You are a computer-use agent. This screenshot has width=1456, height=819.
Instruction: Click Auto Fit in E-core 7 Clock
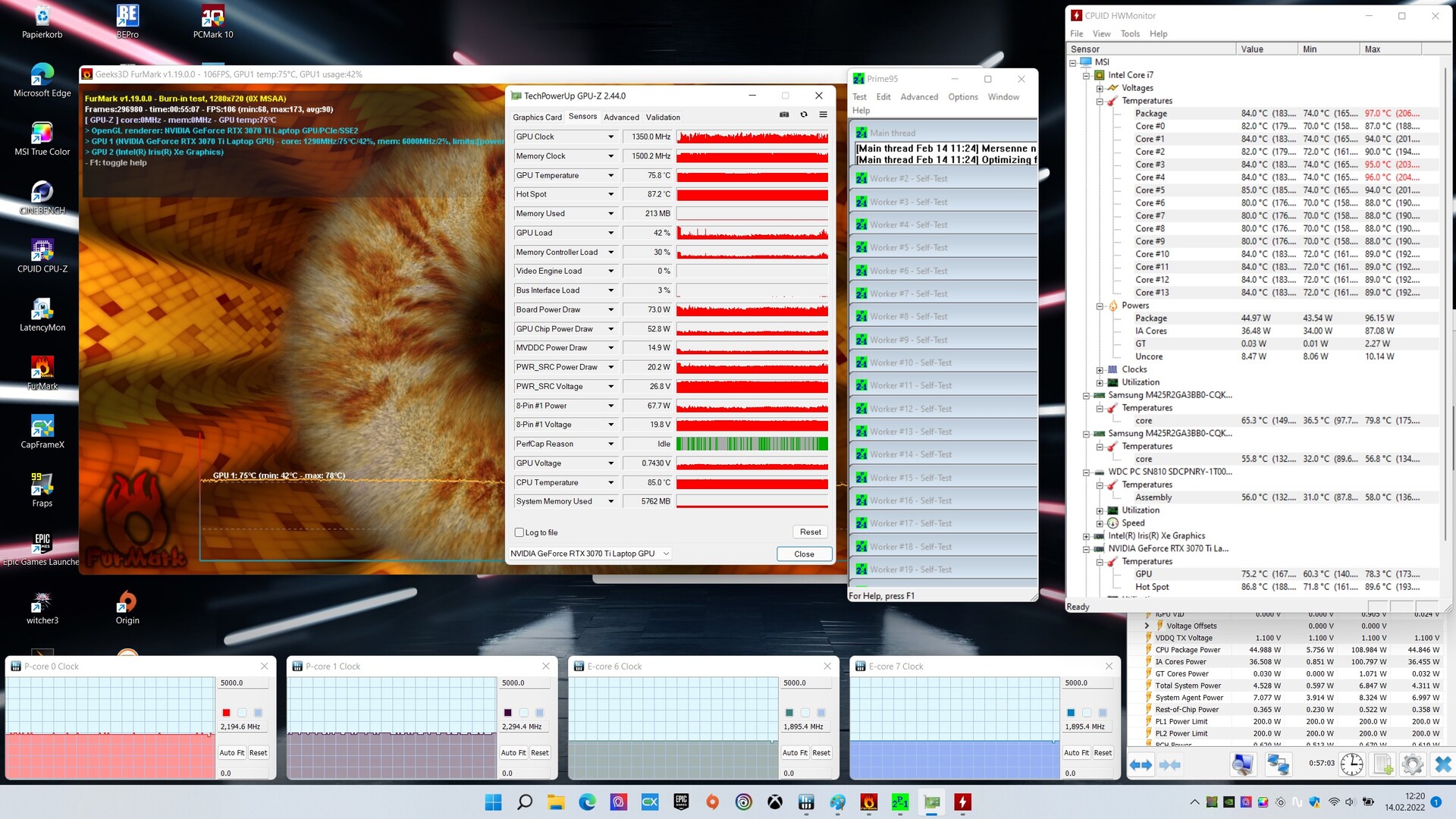(1075, 753)
